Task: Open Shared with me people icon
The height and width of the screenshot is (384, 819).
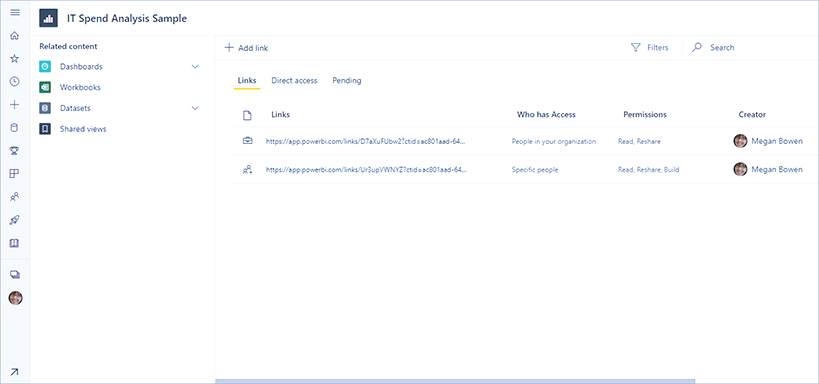Action: pyautogui.click(x=15, y=197)
